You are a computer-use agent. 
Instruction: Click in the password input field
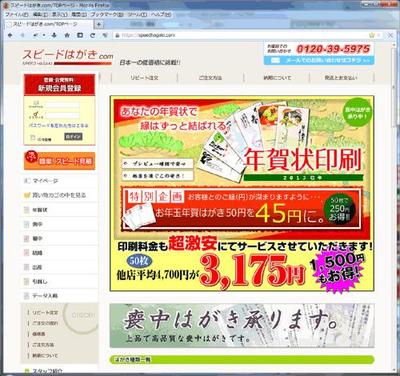tap(62, 116)
